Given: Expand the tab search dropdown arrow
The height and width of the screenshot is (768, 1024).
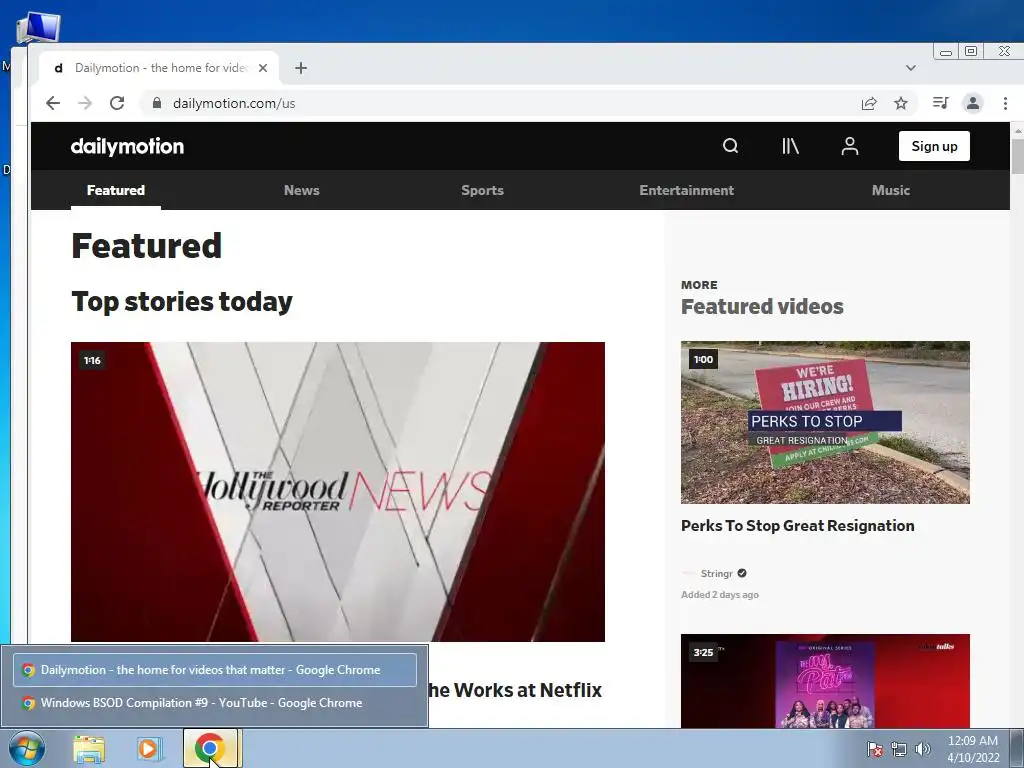Looking at the screenshot, I should 910,68.
